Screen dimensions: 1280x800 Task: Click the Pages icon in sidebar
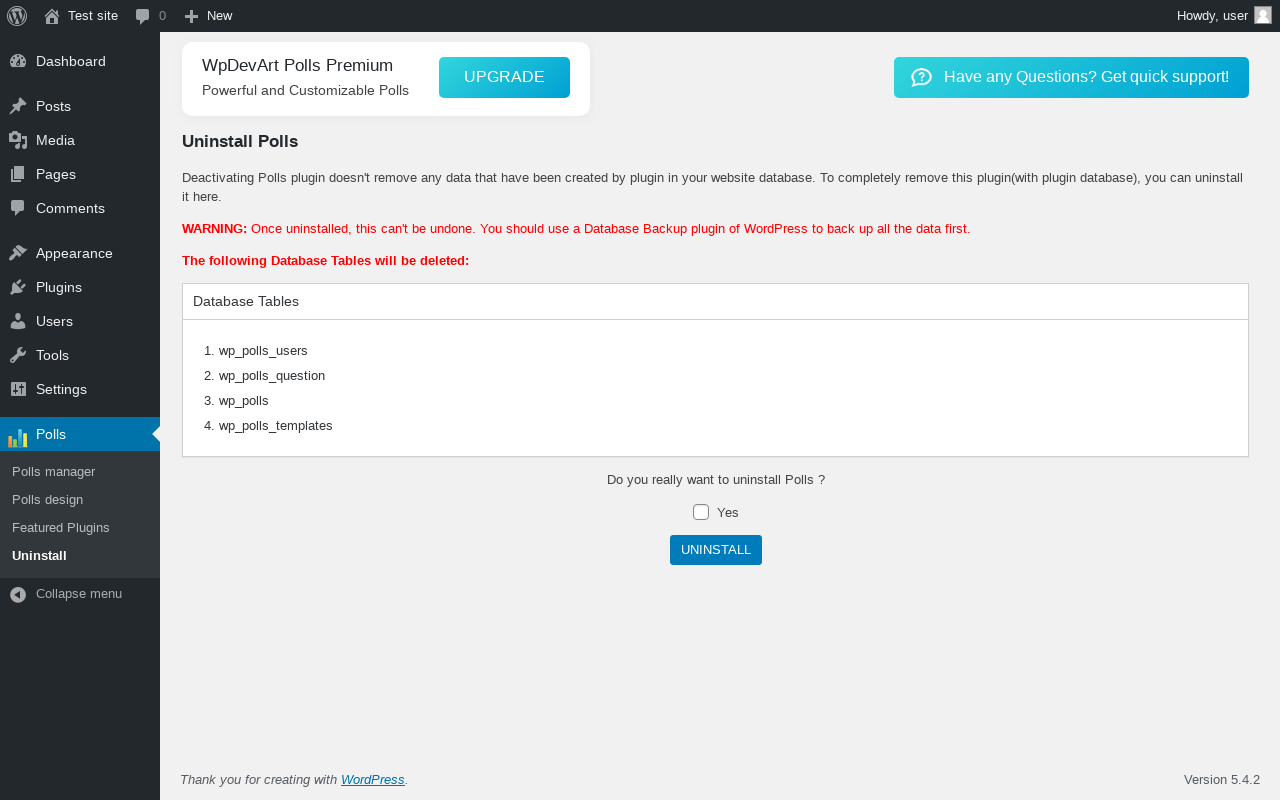coord(18,174)
